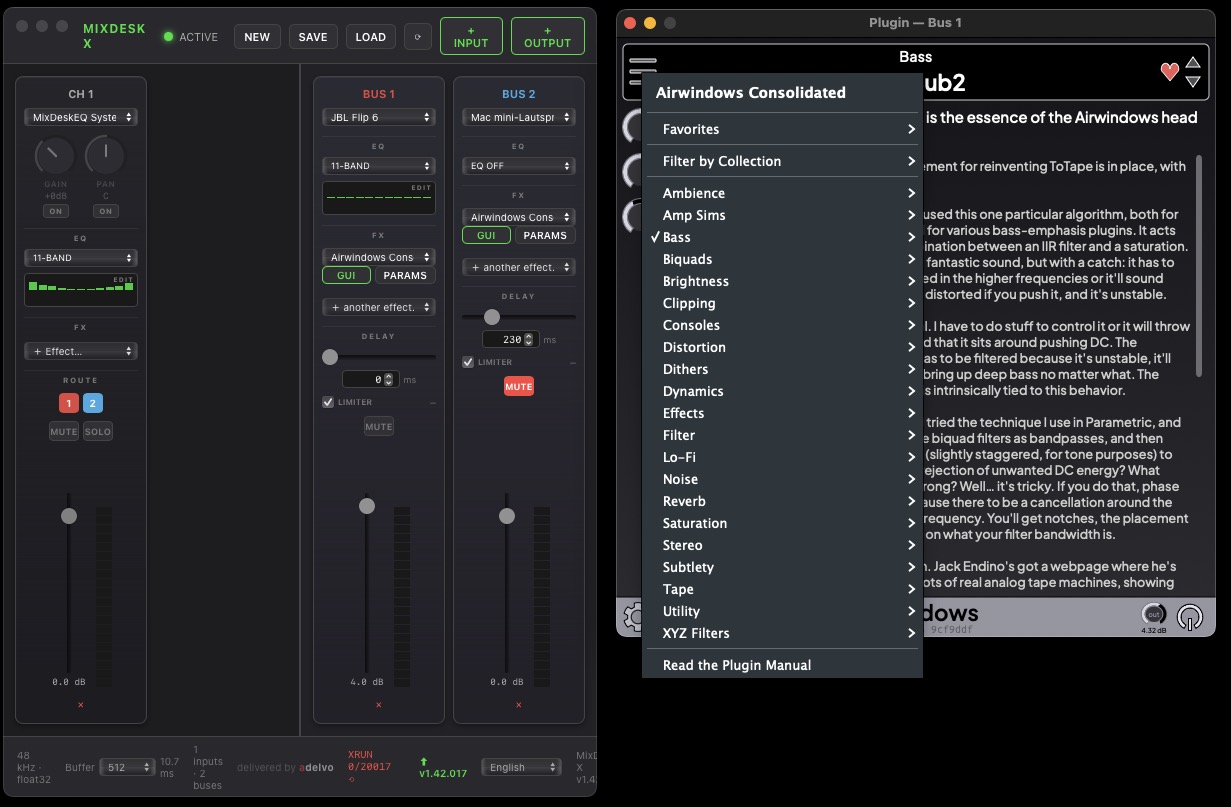Click the NEW button in MixDesk X
The width and height of the screenshot is (1231, 807).
pos(257,37)
